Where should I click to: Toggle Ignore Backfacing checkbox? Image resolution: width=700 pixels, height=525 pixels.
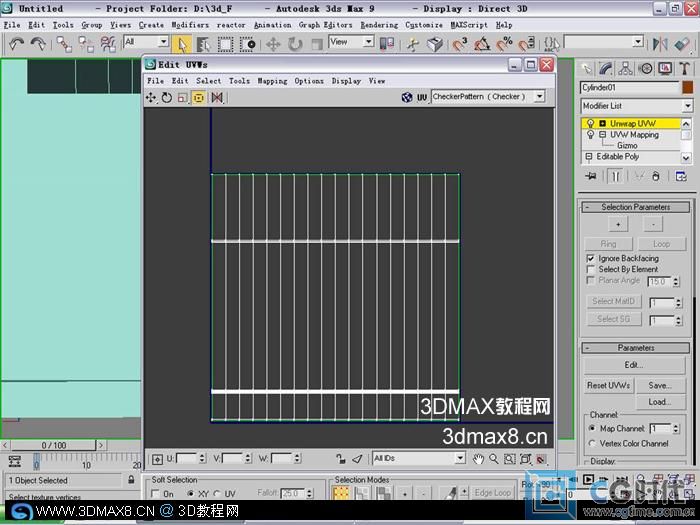[x=591, y=258]
